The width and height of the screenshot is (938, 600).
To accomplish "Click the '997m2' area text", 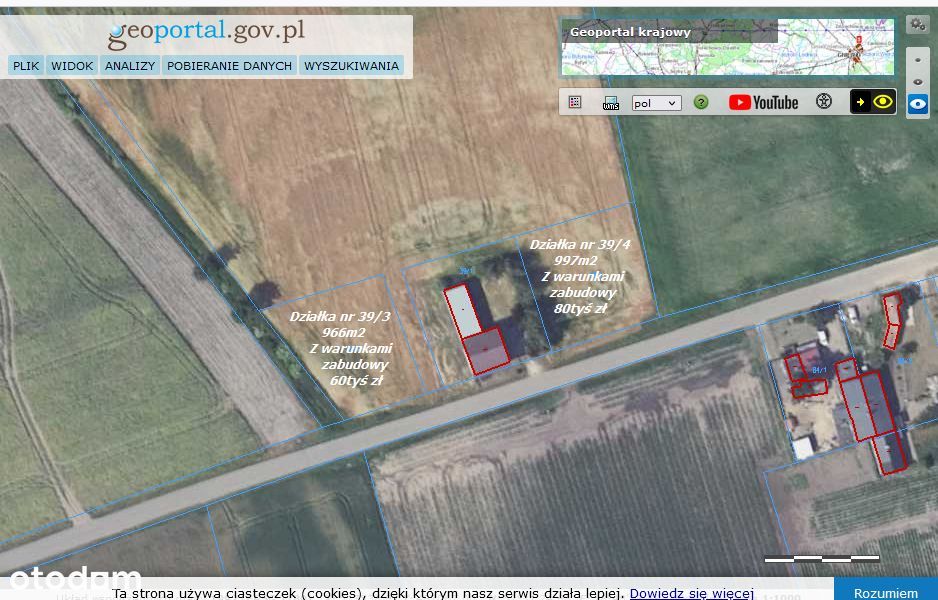I will pyautogui.click(x=575, y=260).
